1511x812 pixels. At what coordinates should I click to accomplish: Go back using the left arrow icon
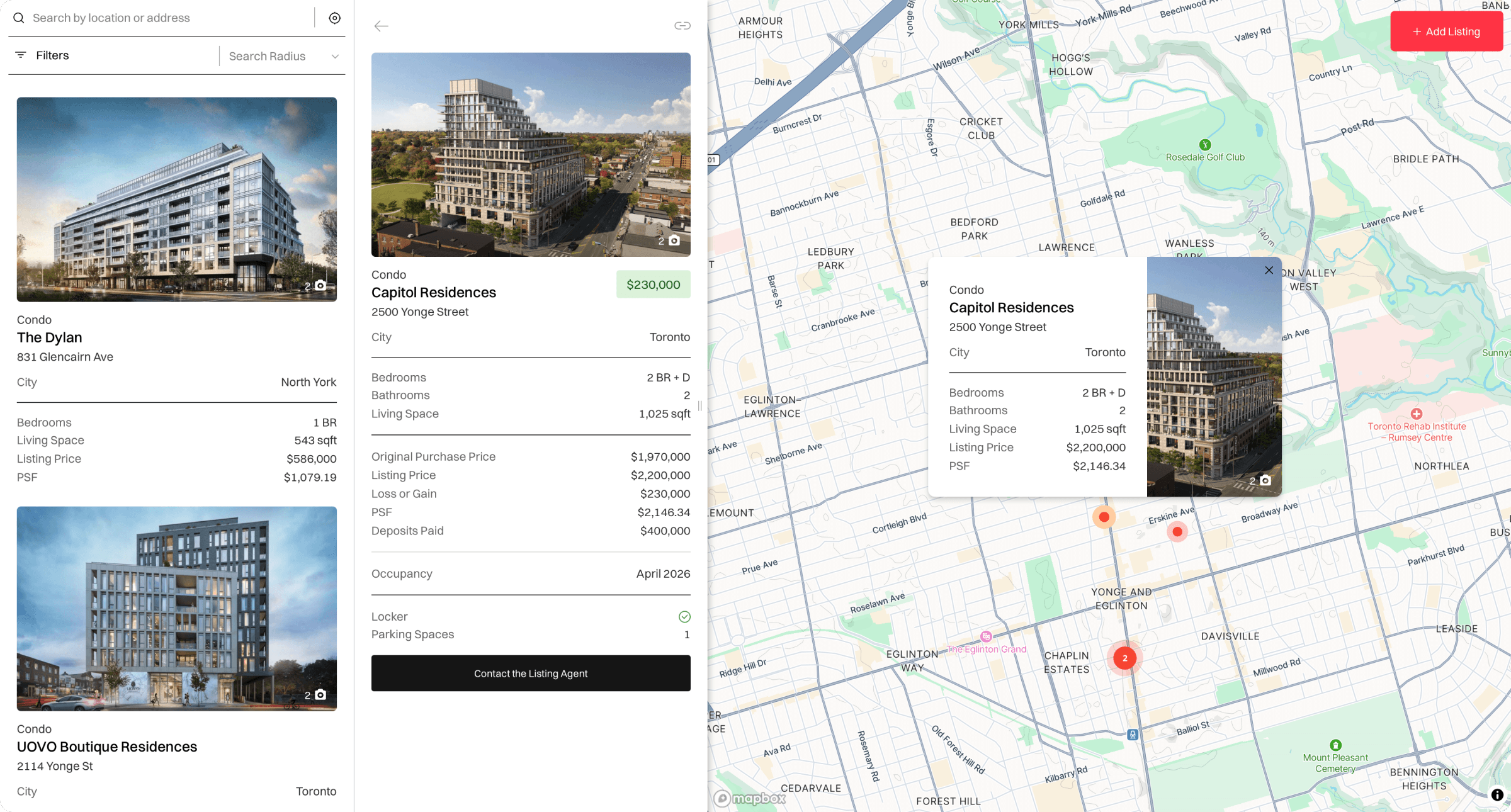point(382,26)
